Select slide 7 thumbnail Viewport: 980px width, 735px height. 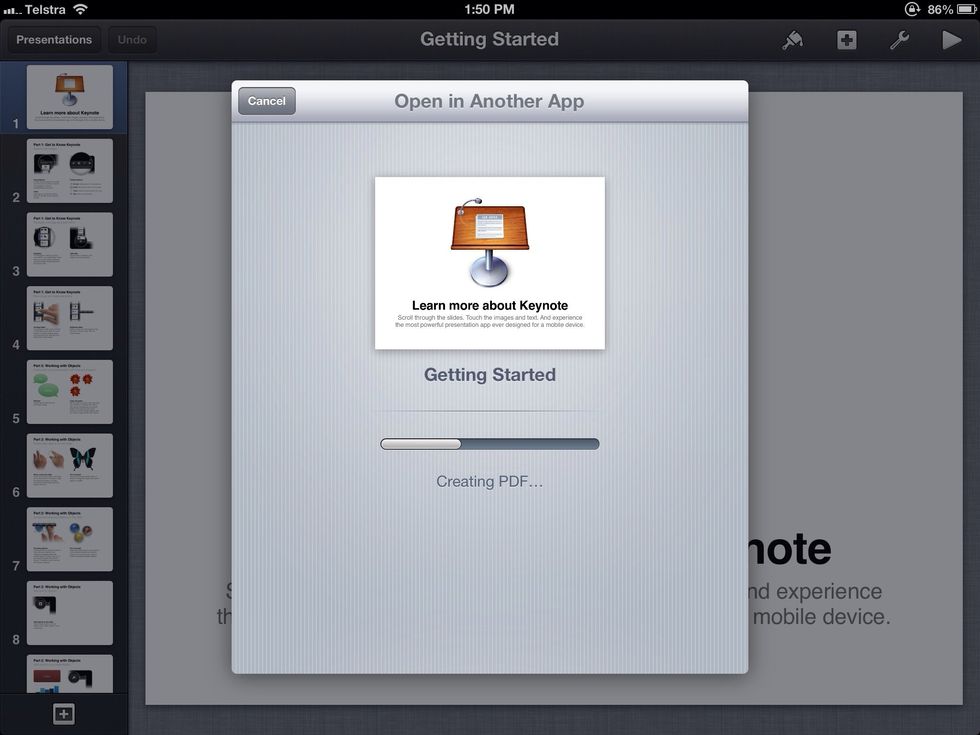pyautogui.click(x=69, y=539)
